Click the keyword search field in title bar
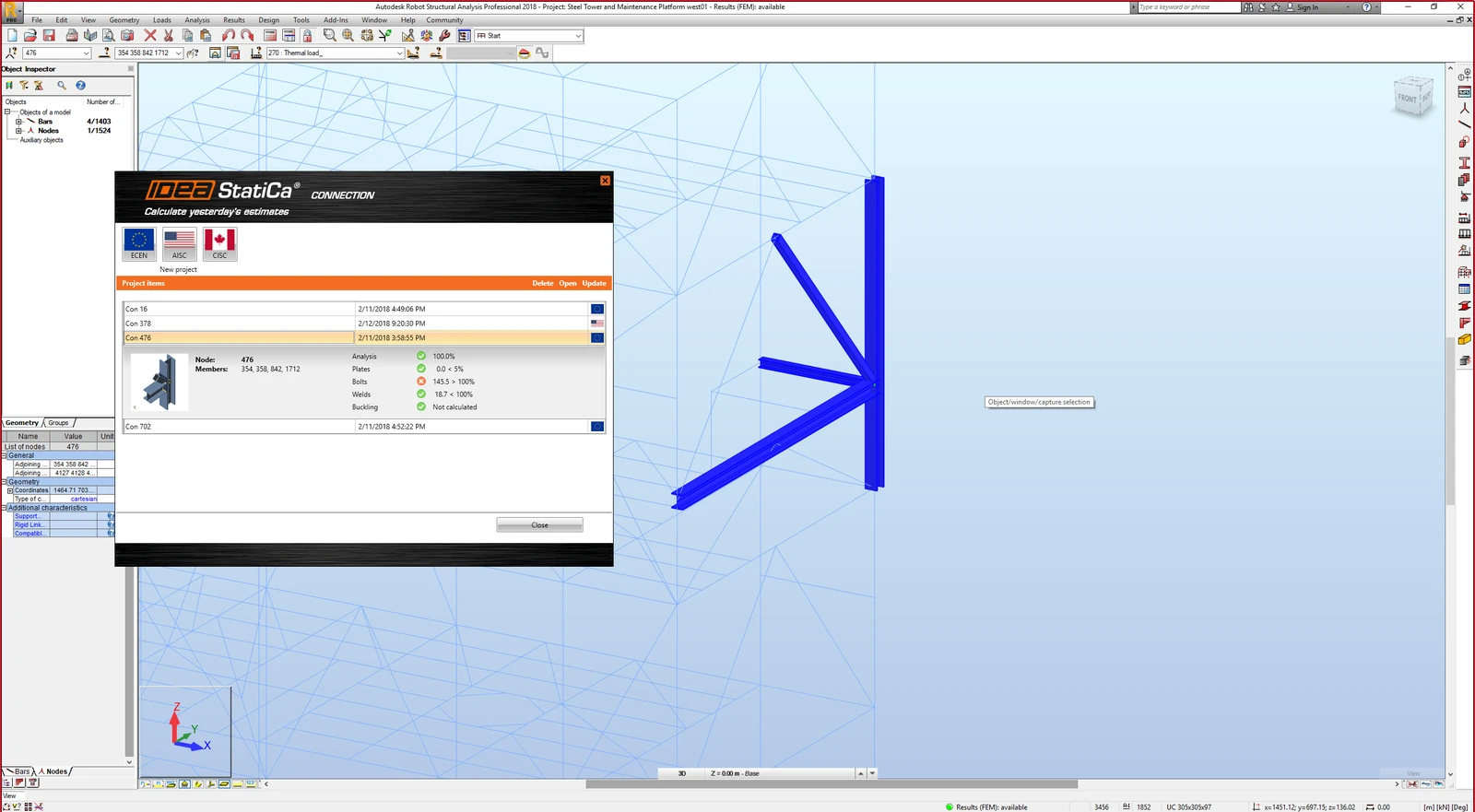The width and height of the screenshot is (1475, 812). click(x=1189, y=7)
